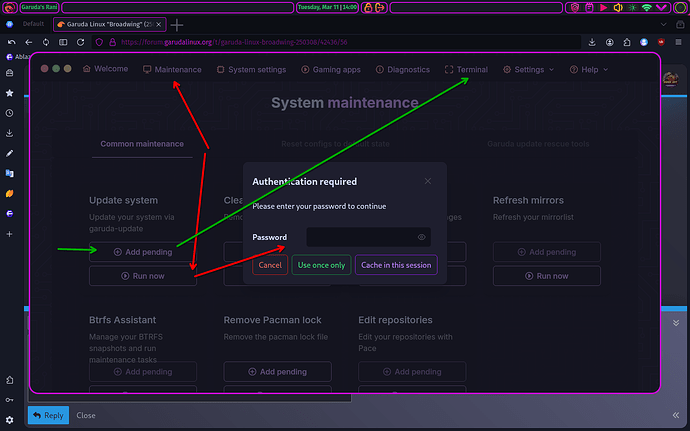Collapse panel with double left chevron
The width and height of the screenshot is (690, 431).
[676, 415]
